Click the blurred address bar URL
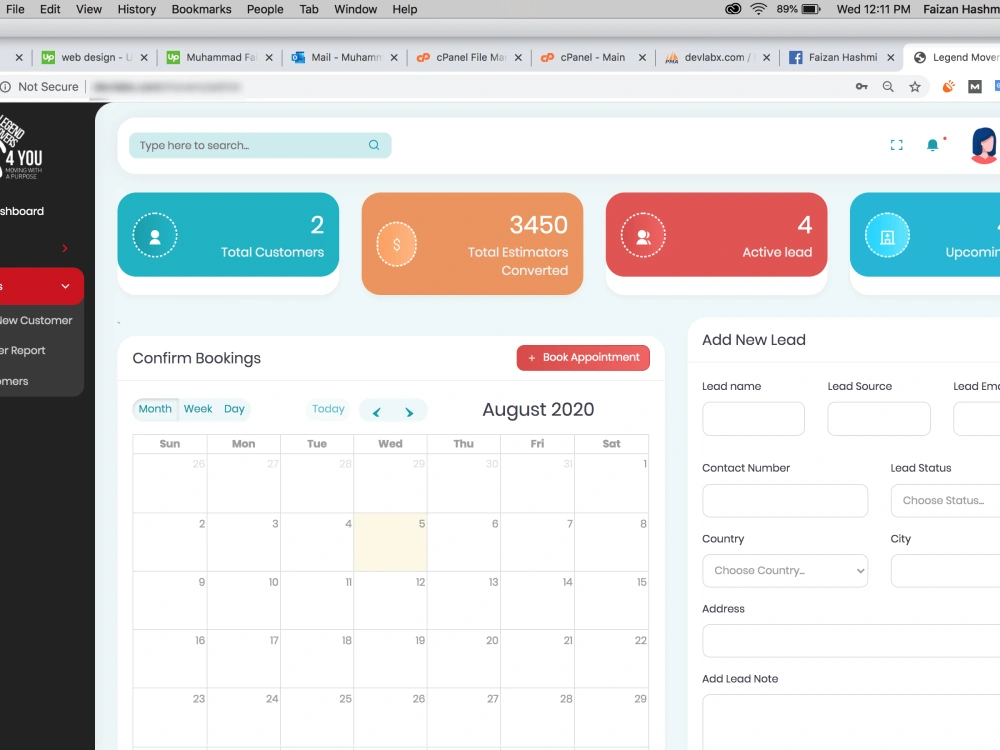Image resolution: width=1000 pixels, height=750 pixels. (x=166, y=87)
